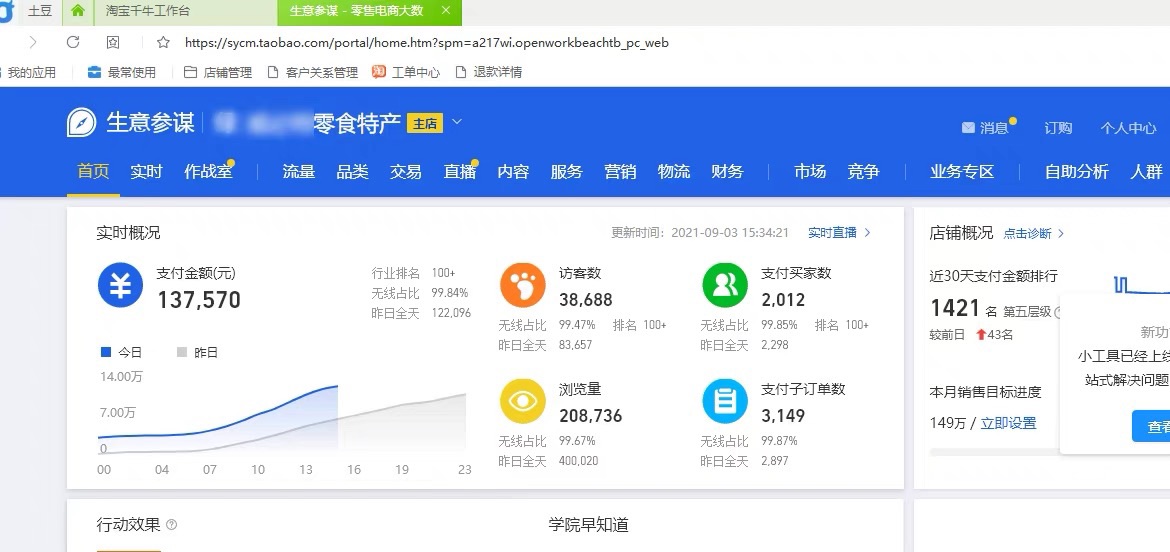This screenshot has width=1170, height=552.
Task: Open 我的应用 bookmark
Action: tap(30, 72)
